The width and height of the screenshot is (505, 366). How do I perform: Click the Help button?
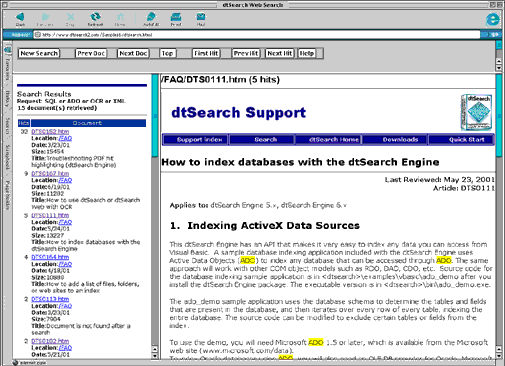(x=307, y=53)
